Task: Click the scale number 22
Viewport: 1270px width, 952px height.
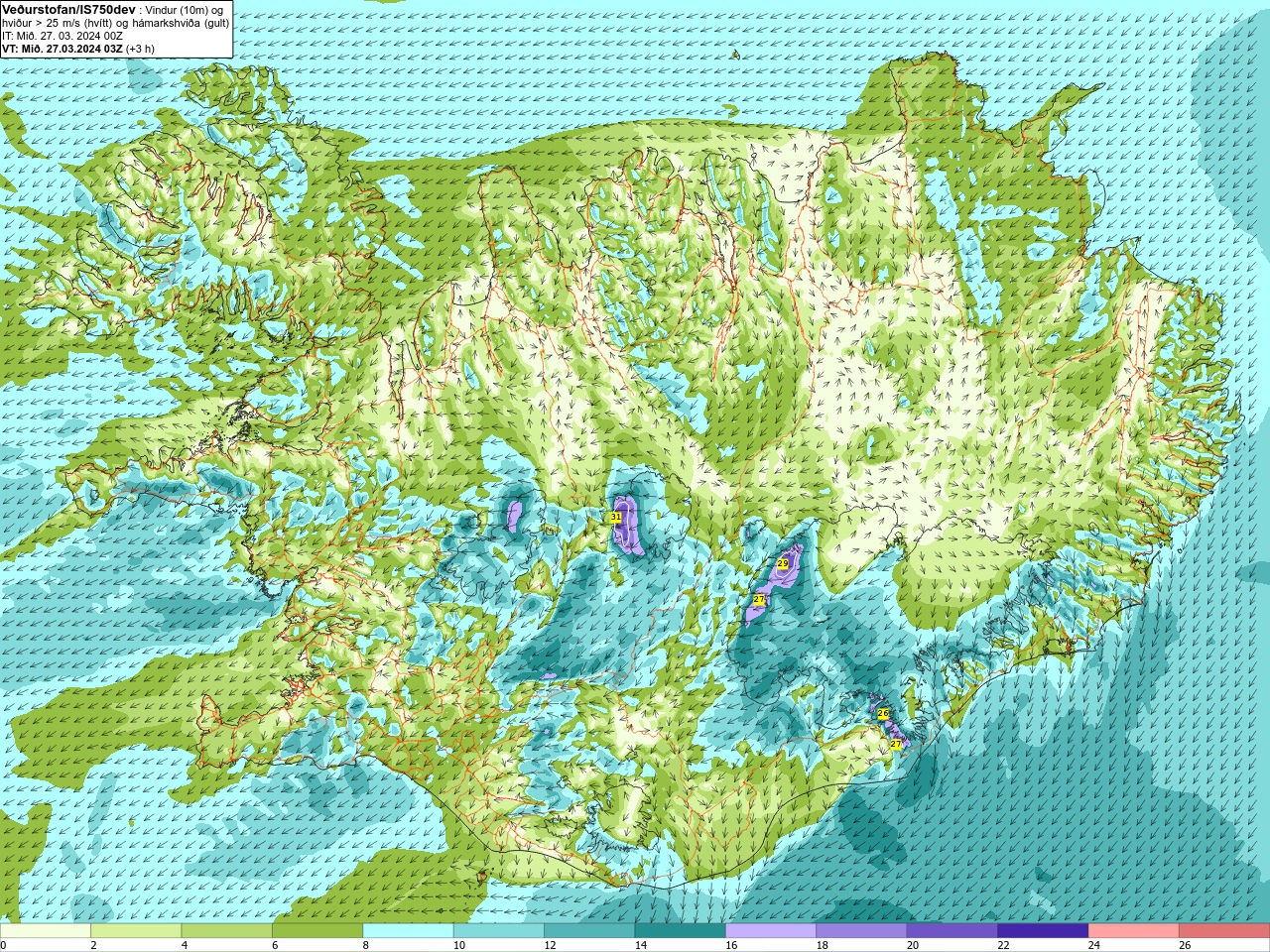Action: pos(1003,945)
